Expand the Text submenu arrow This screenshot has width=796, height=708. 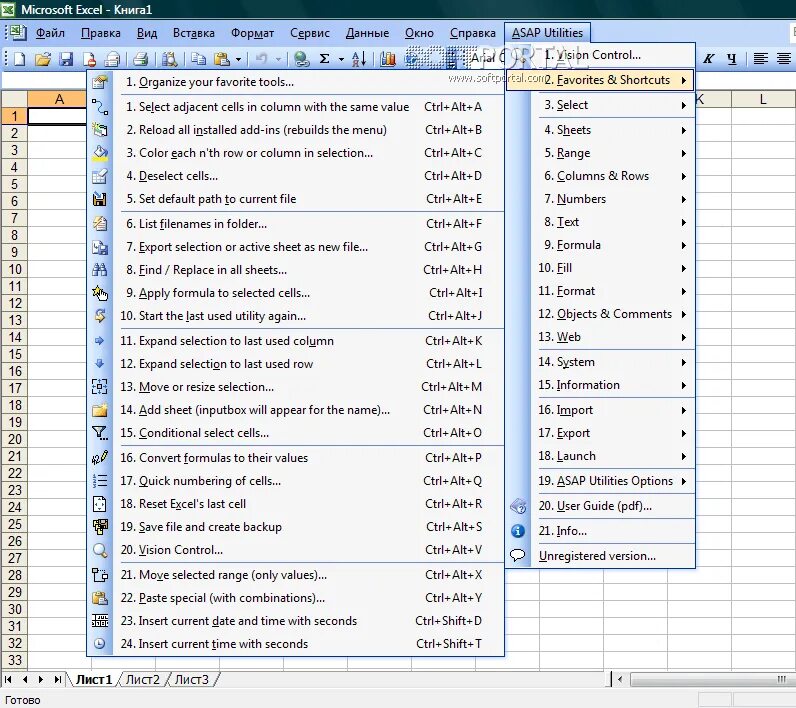(684, 222)
